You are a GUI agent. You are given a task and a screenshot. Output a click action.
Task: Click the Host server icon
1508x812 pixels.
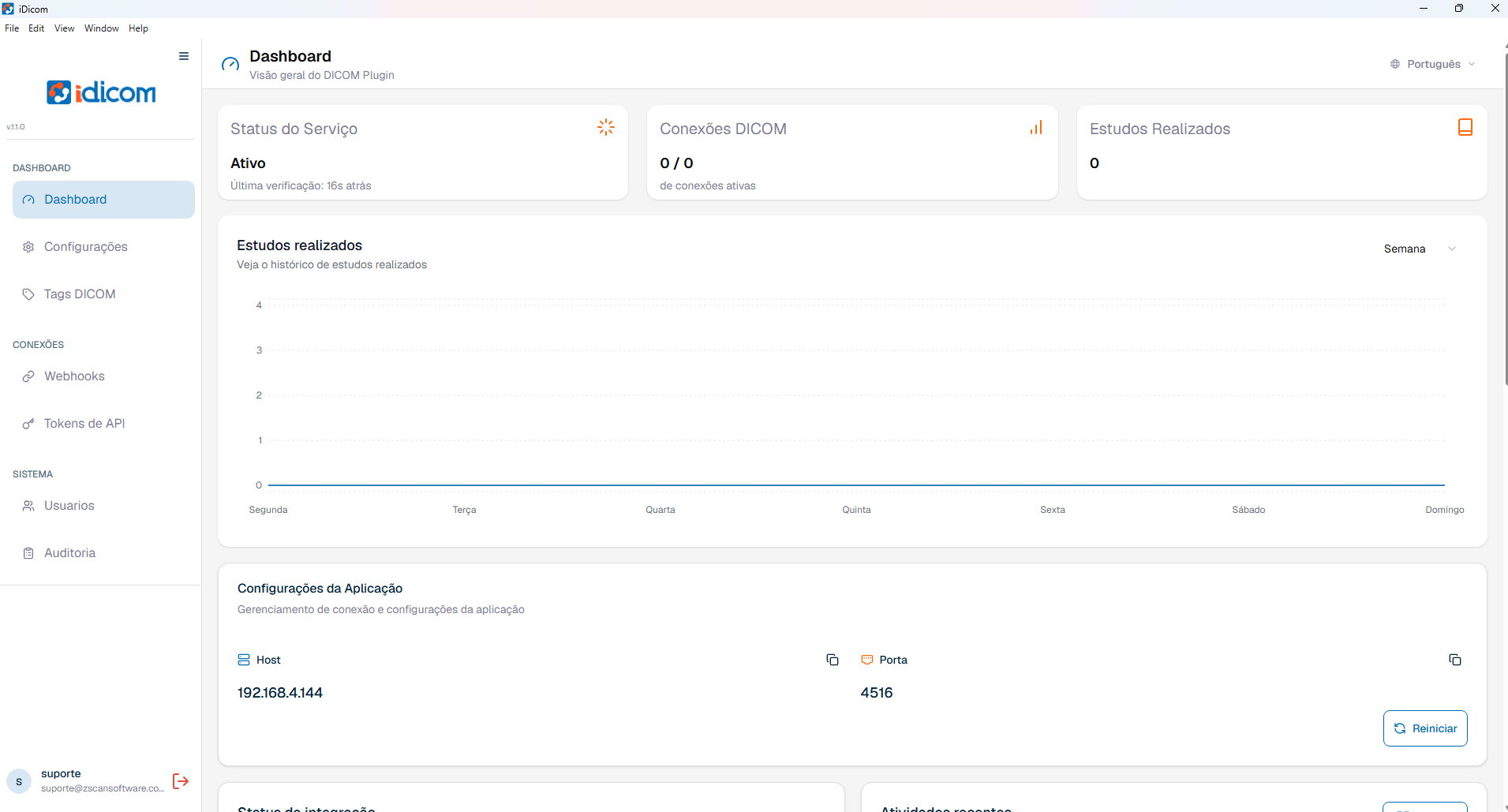pyautogui.click(x=244, y=660)
